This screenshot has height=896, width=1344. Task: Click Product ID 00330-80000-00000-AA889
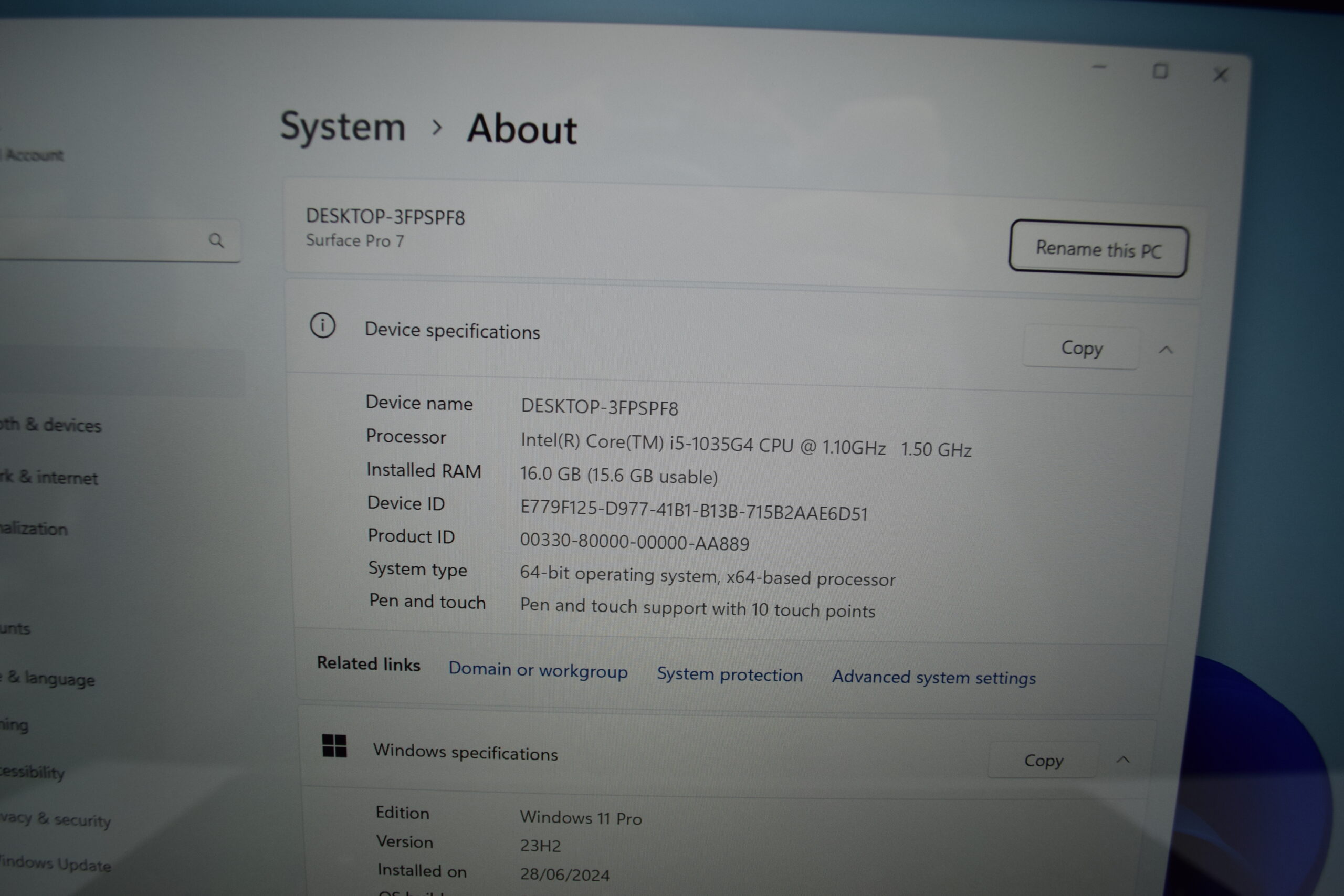pos(634,542)
